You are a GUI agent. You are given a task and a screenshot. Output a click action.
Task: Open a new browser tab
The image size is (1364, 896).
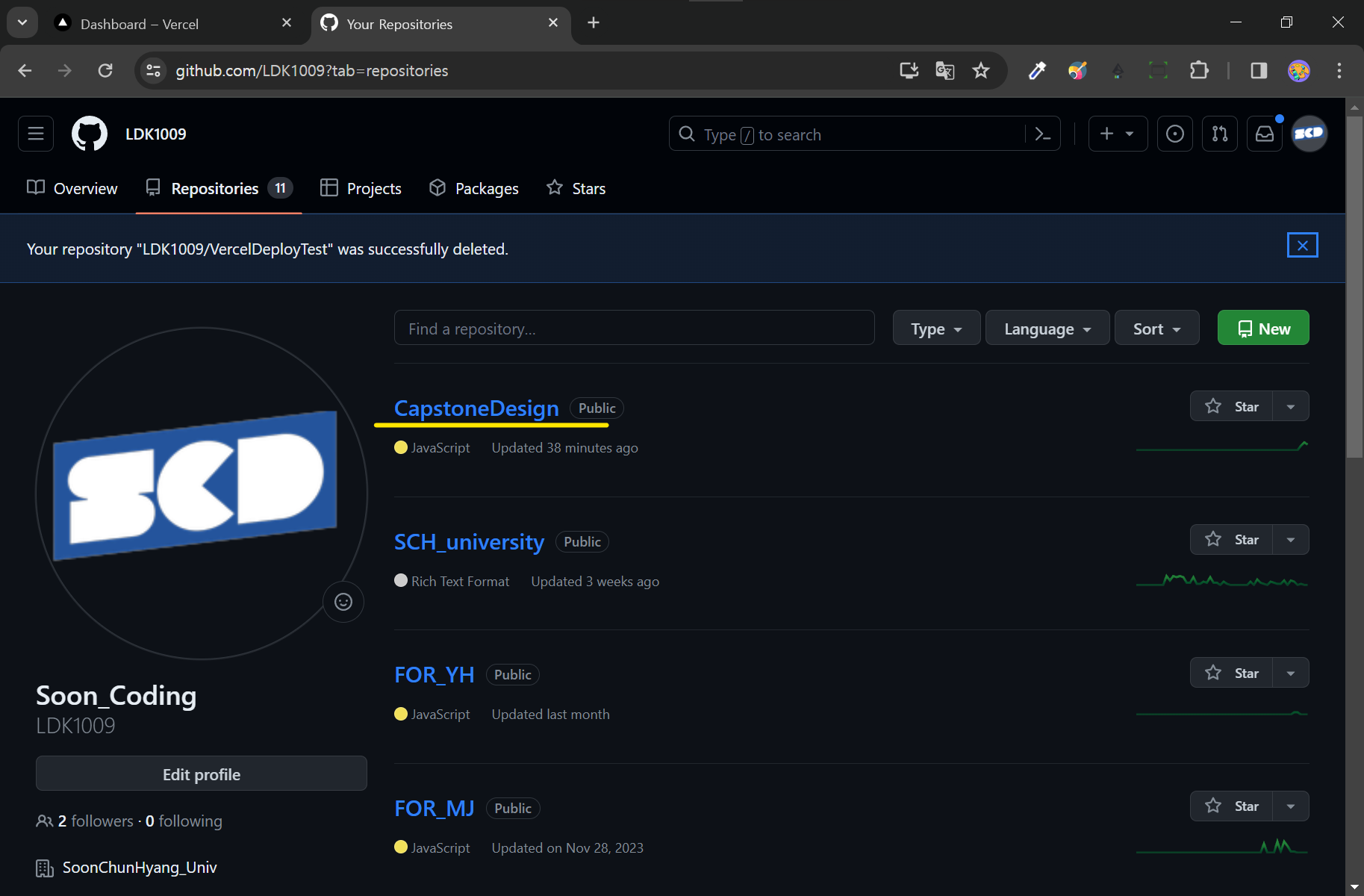(x=594, y=23)
